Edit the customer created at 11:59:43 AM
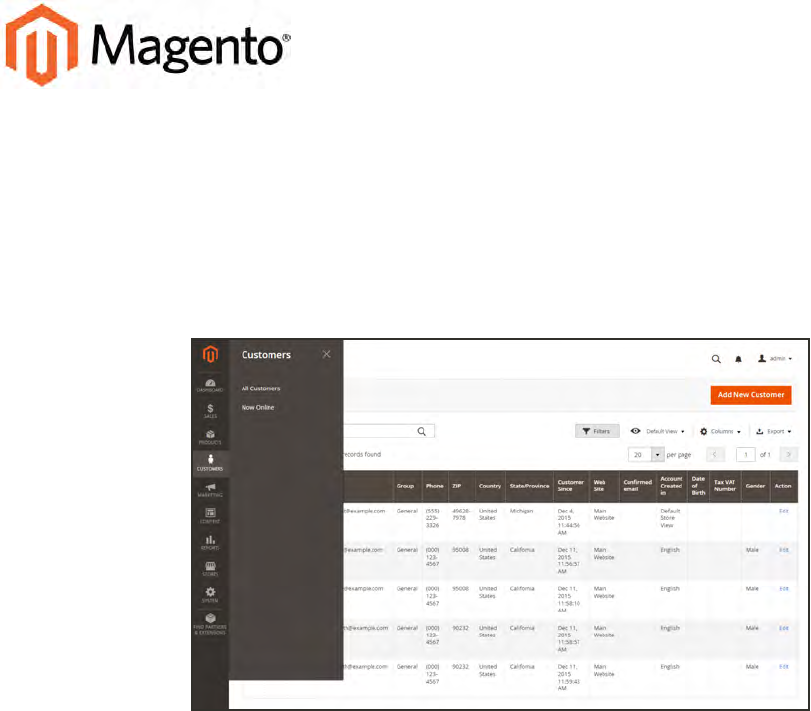Viewport: 811px width, 711px height. coord(784,667)
